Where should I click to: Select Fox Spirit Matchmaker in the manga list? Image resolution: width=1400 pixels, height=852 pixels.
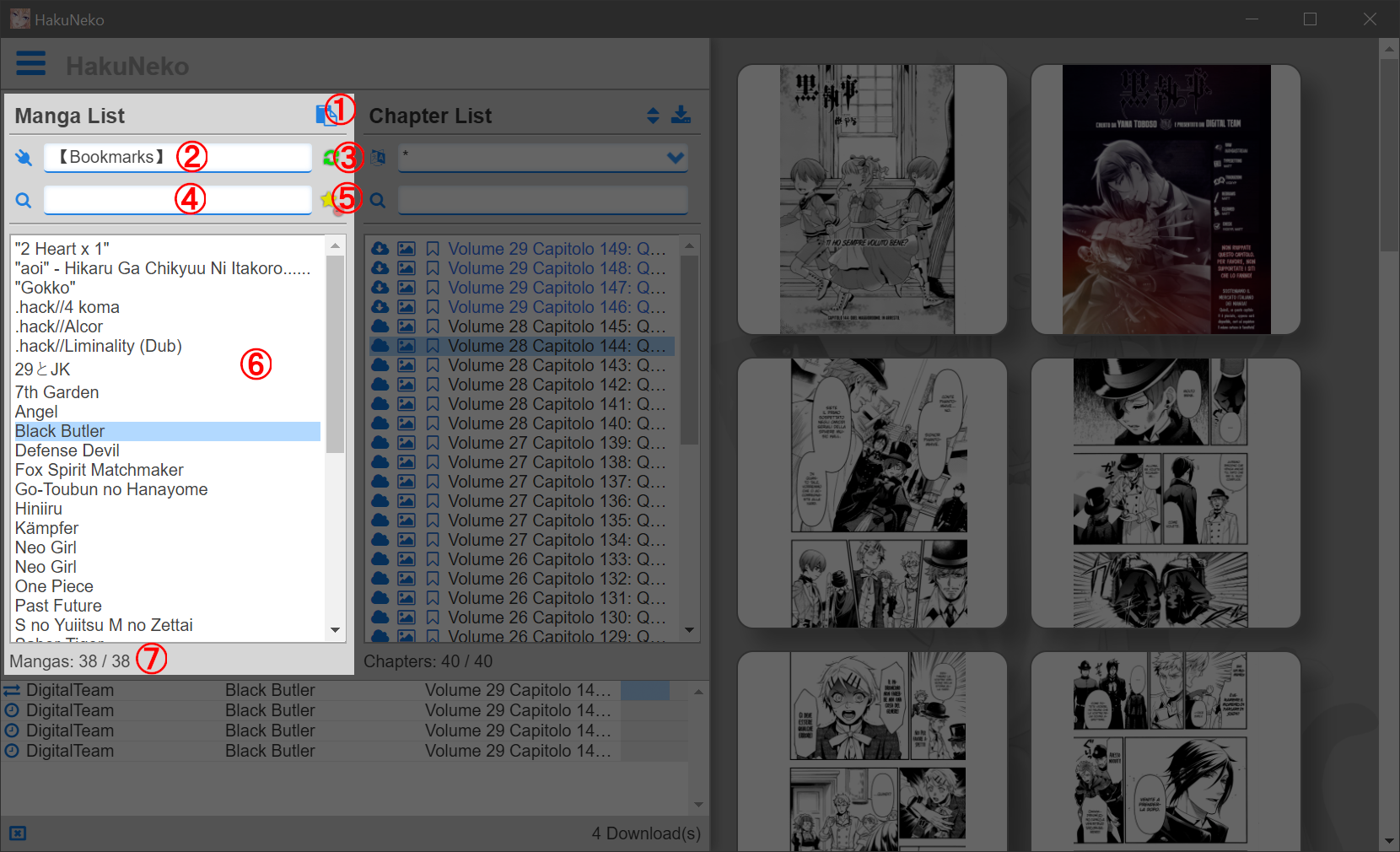(x=167, y=470)
